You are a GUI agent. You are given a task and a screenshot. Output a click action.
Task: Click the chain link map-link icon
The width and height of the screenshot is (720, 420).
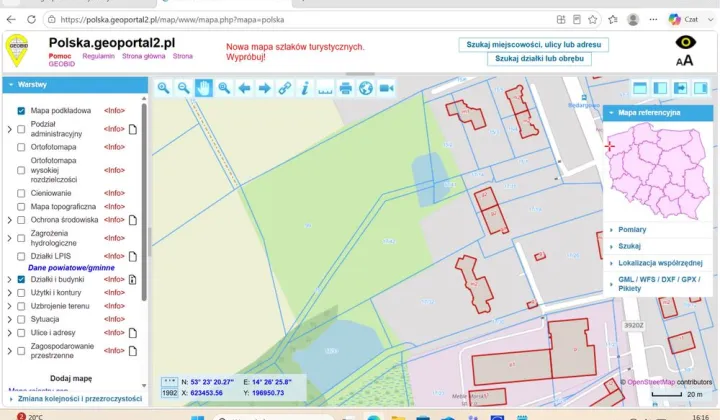pos(285,88)
